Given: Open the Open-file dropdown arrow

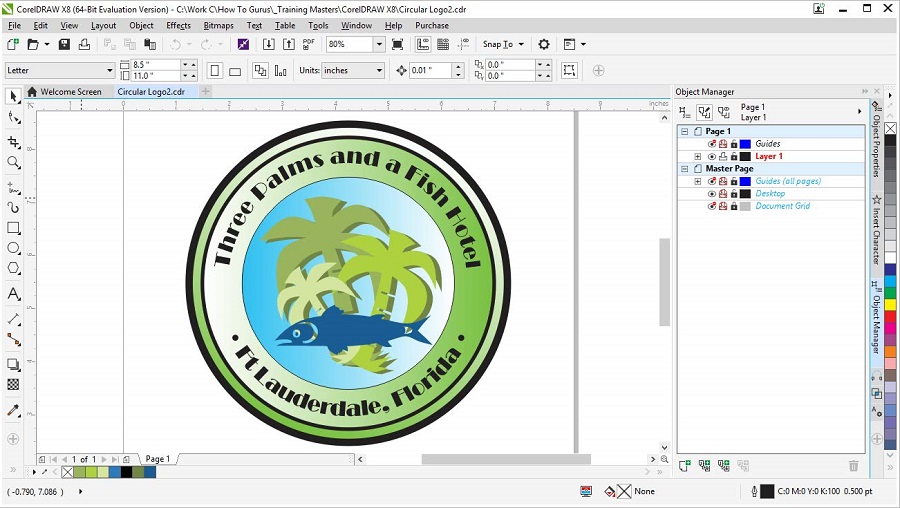Looking at the screenshot, I should click(x=46, y=44).
